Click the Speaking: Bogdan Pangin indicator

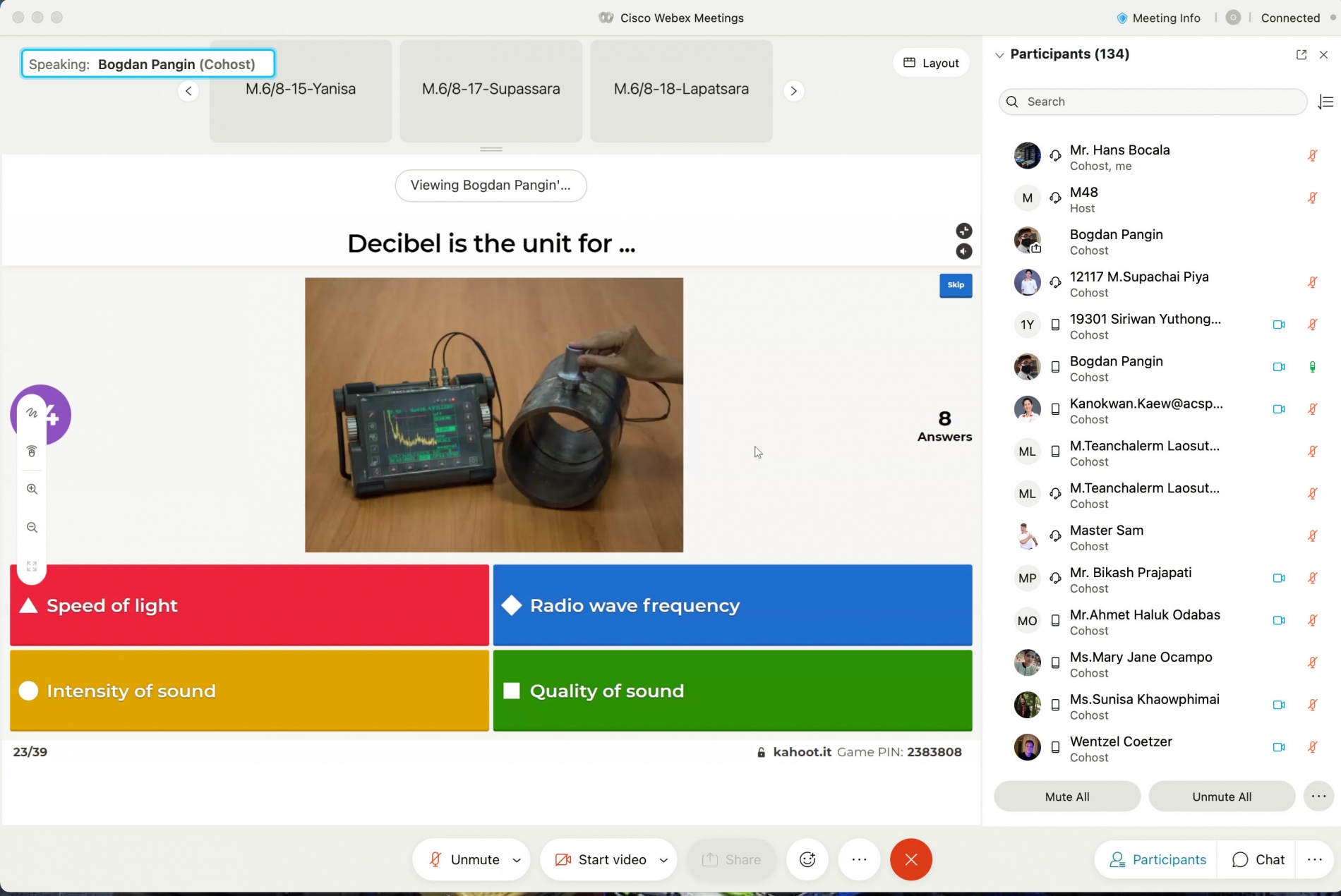(148, 64)
